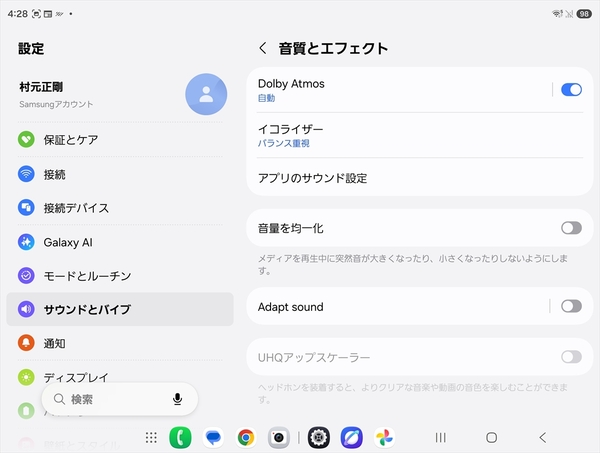Tap the Wi-Fi status icon in the status bar
600x453 pixels.
[557, 14]
